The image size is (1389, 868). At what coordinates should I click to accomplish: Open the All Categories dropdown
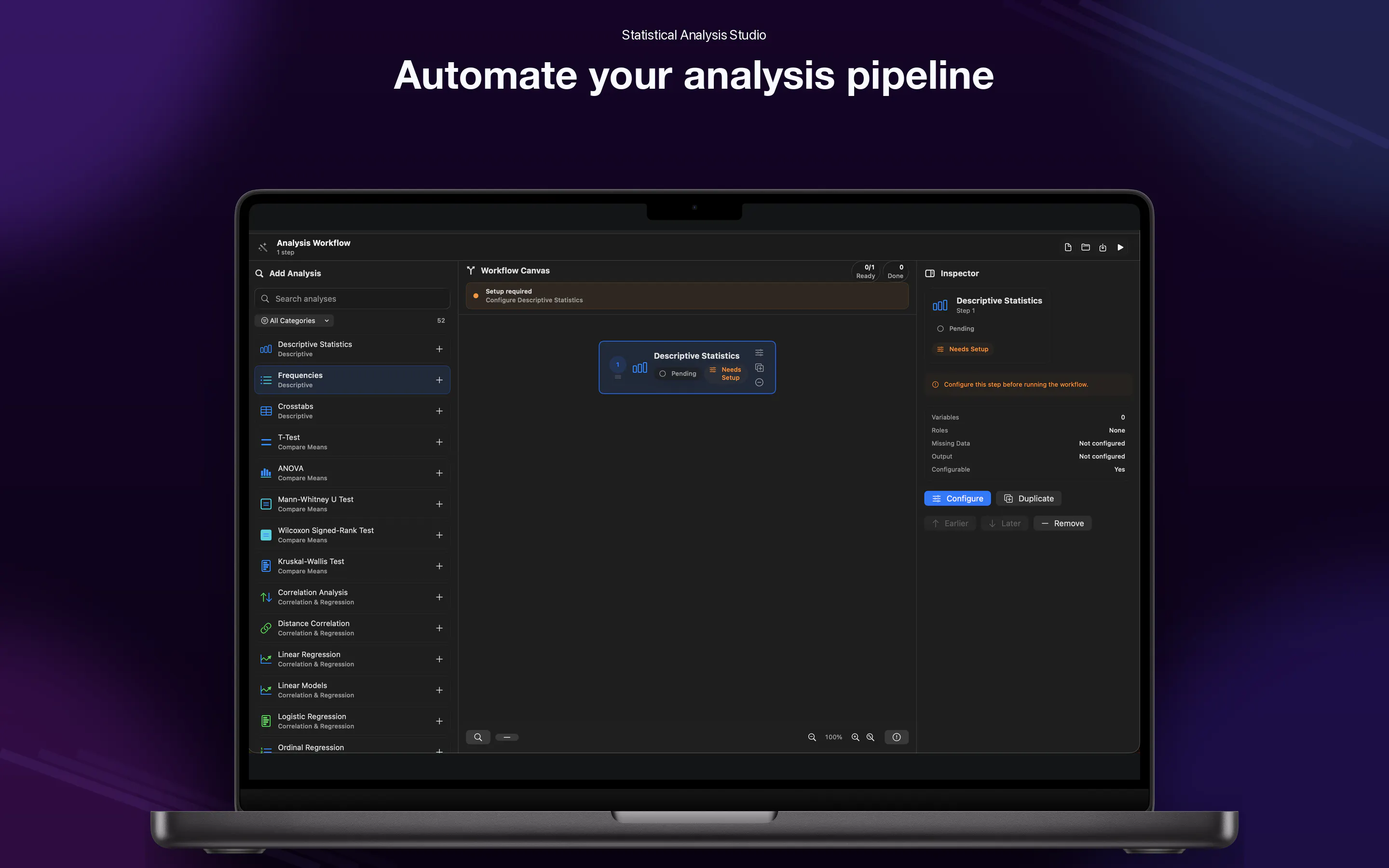[x=295, y=320]
